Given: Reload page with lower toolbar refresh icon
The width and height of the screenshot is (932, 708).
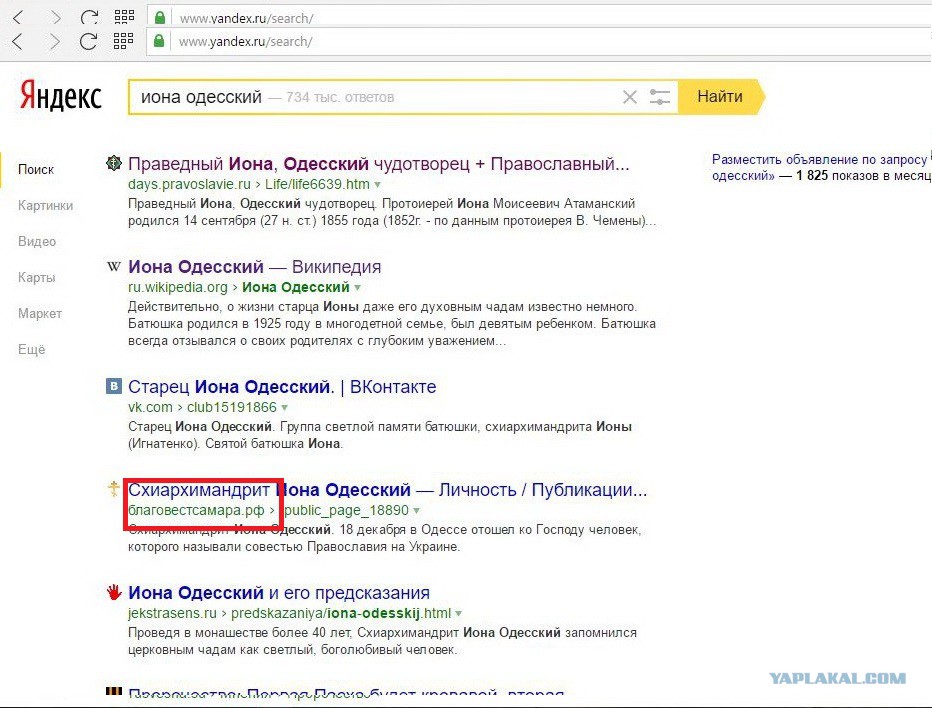Looking at the screenshot, I should pyautogui.click(x=89, y=41).
